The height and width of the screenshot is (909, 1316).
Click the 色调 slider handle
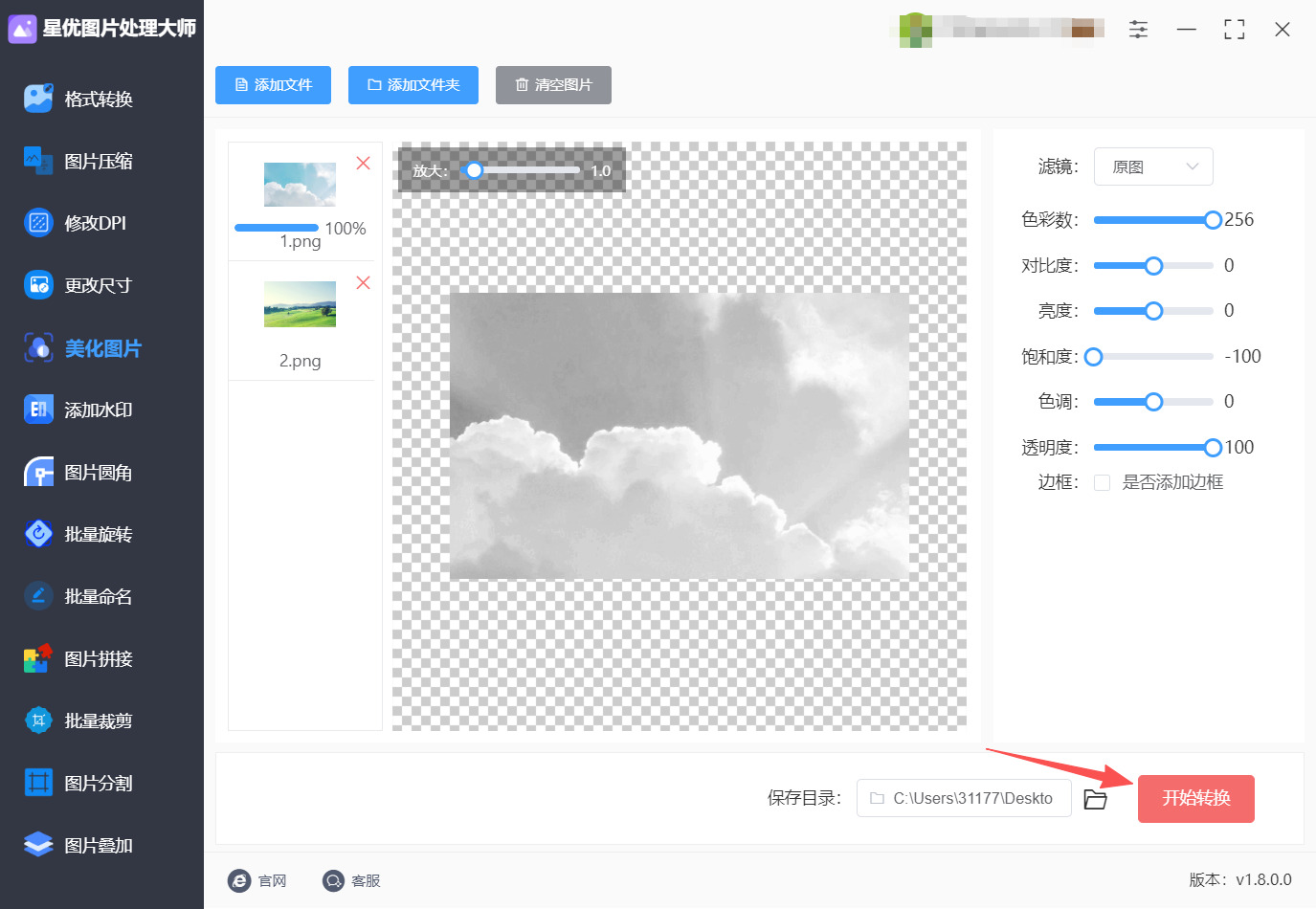point(1154,402)
